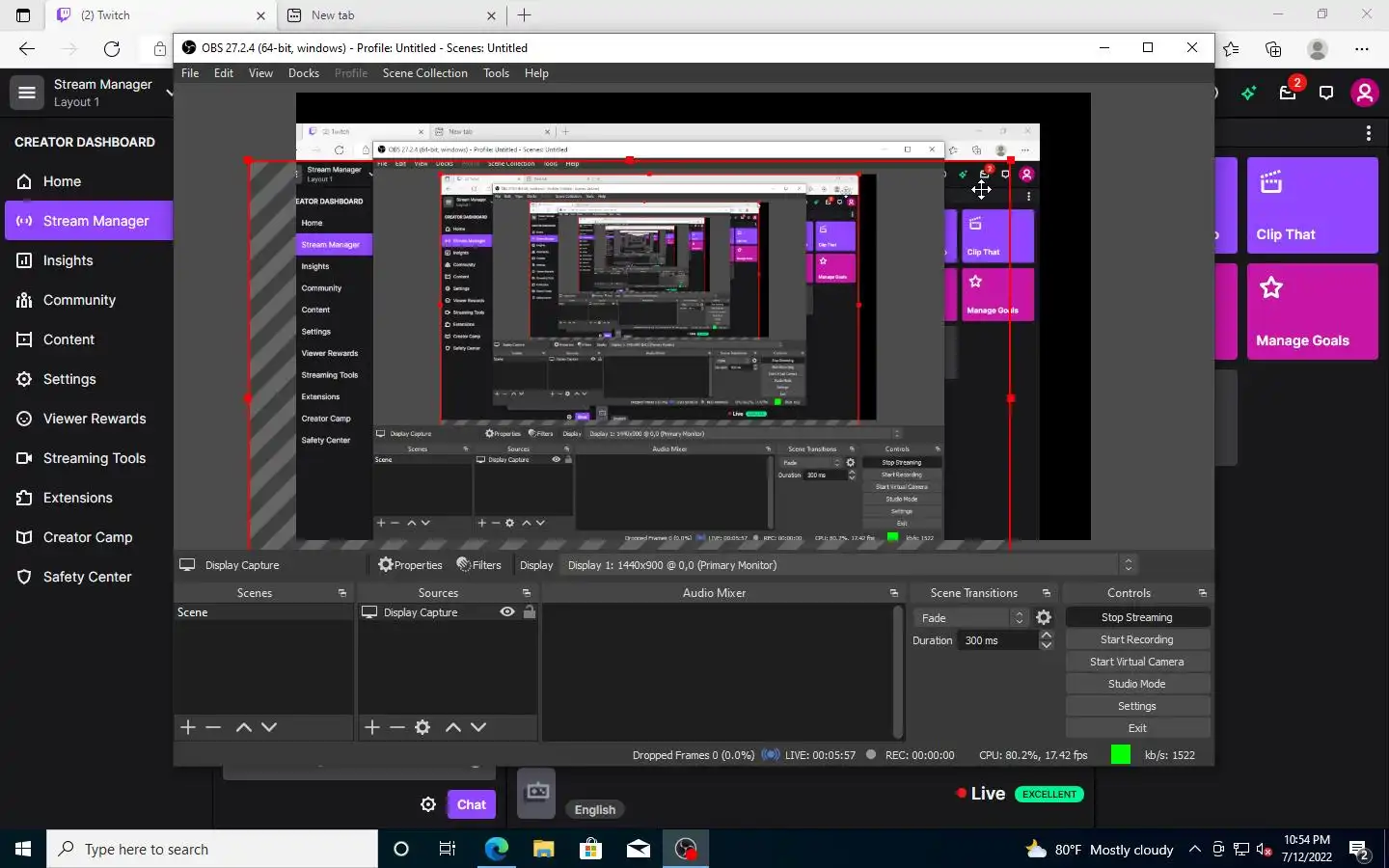This screenshot has height=868, width=1389.
Task: Open the Twitch profile avatar menu
Action: 1364,93
